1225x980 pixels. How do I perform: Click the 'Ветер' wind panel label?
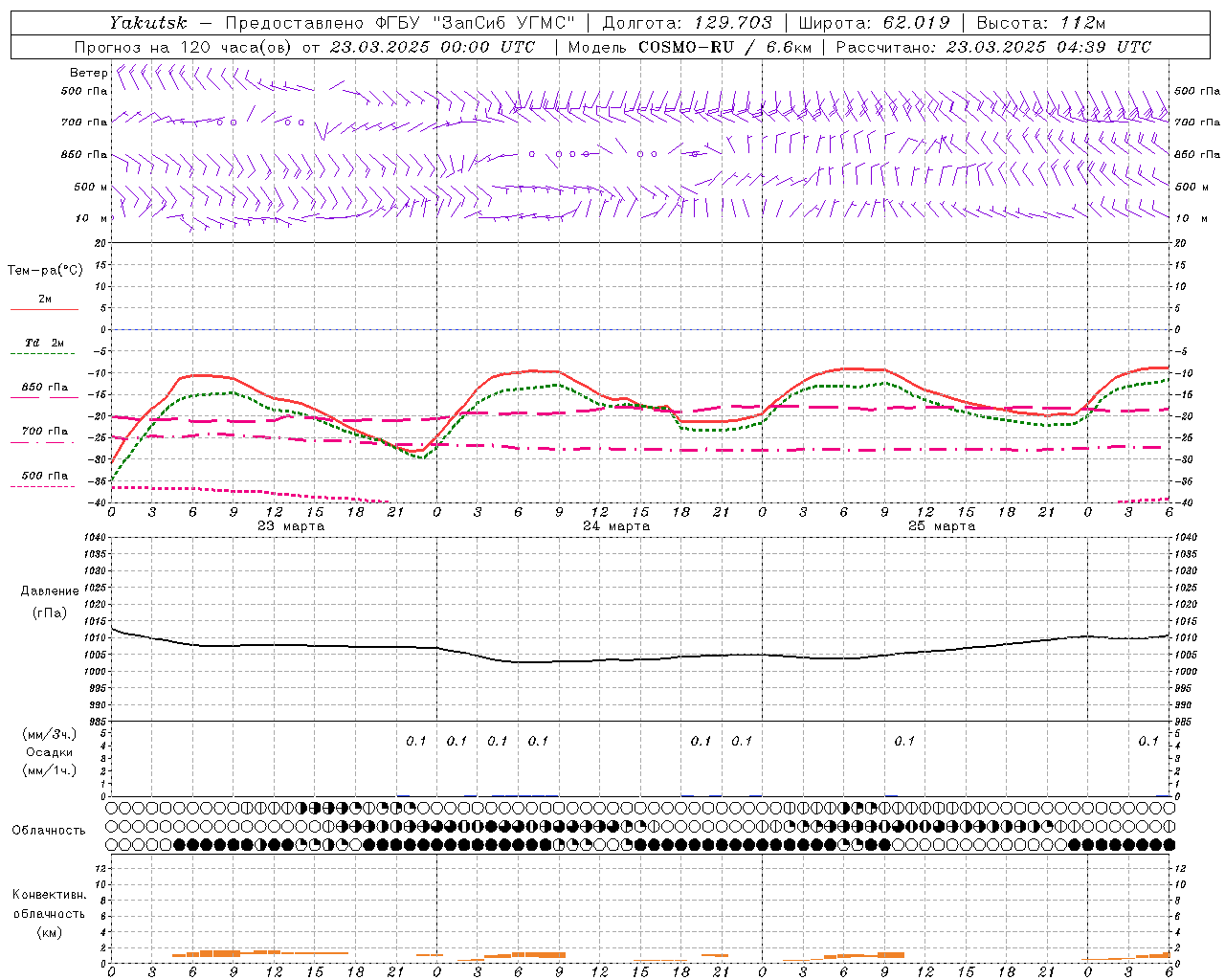[88, 73]
